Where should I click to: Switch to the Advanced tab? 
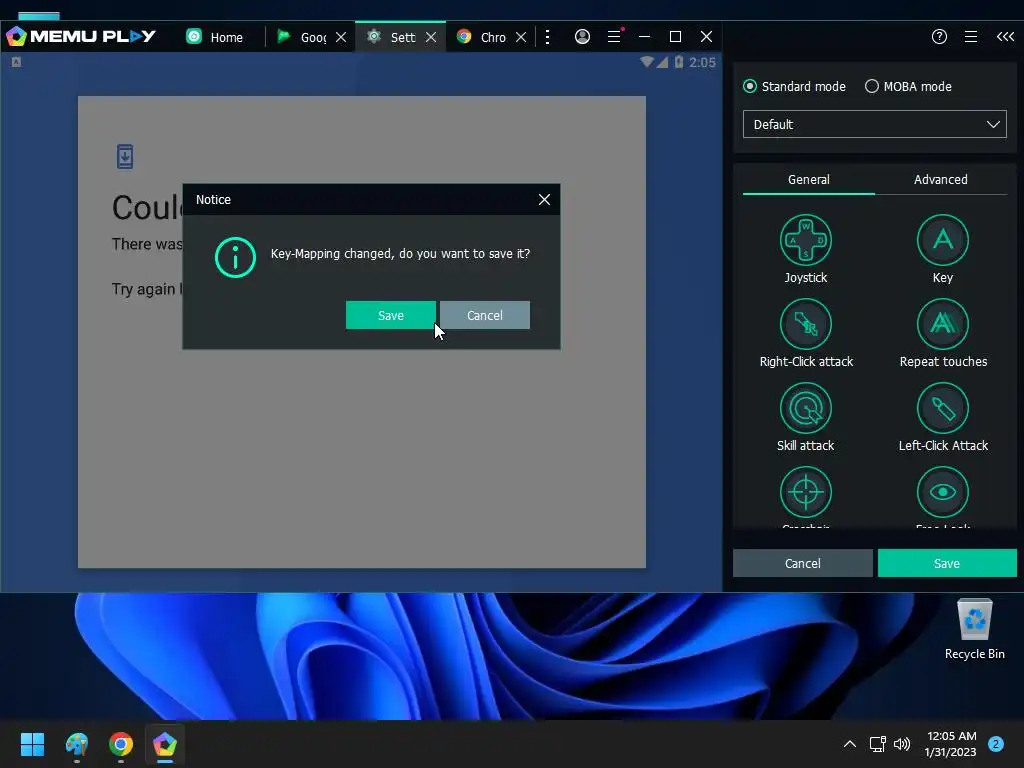[x=940, y=180]
